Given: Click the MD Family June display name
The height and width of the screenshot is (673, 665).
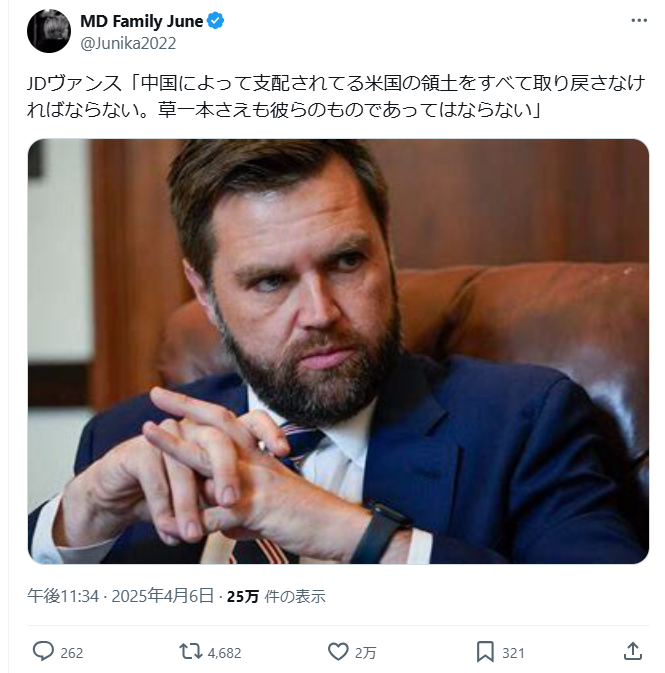Looking at the screenshot, I should 141,21.
